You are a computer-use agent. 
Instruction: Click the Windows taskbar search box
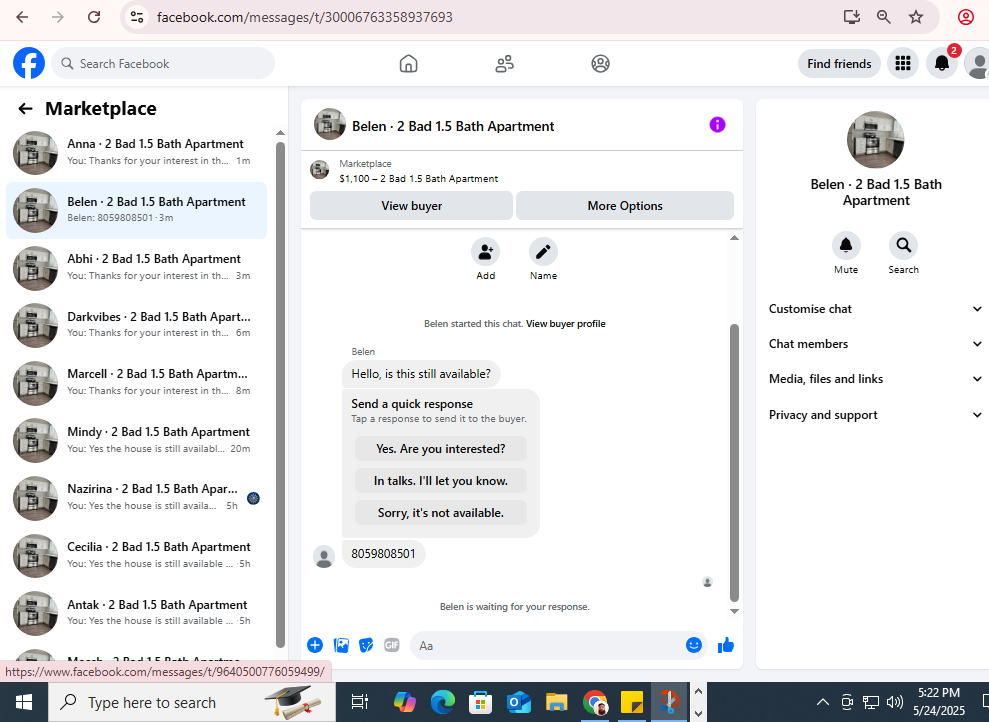click(x=192, y=702)
